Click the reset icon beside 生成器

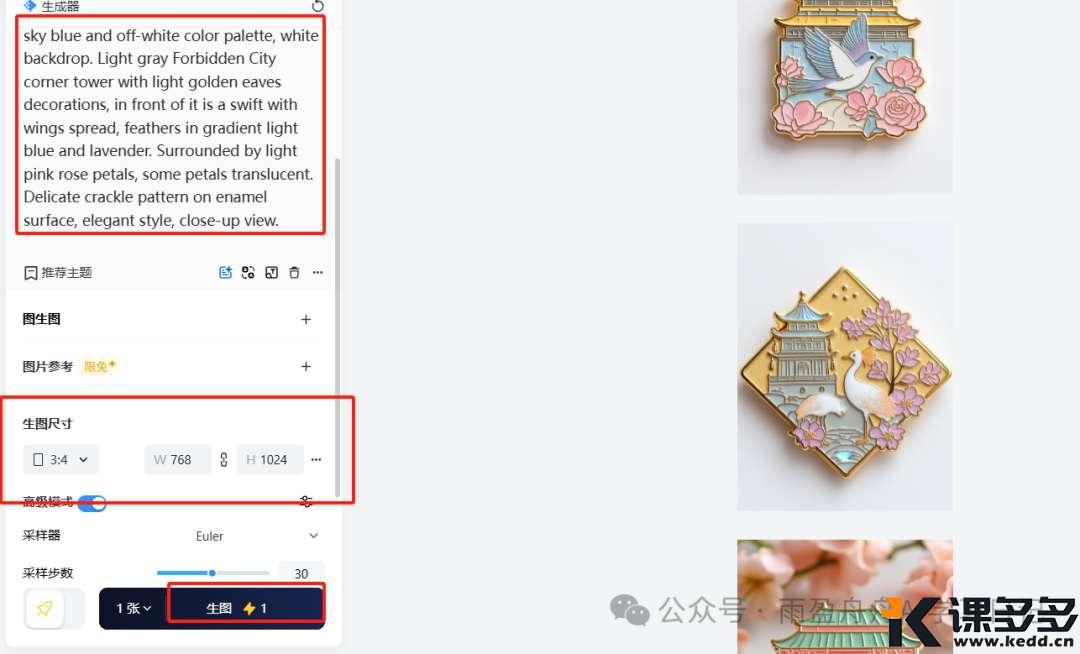(x=318, y=6)
